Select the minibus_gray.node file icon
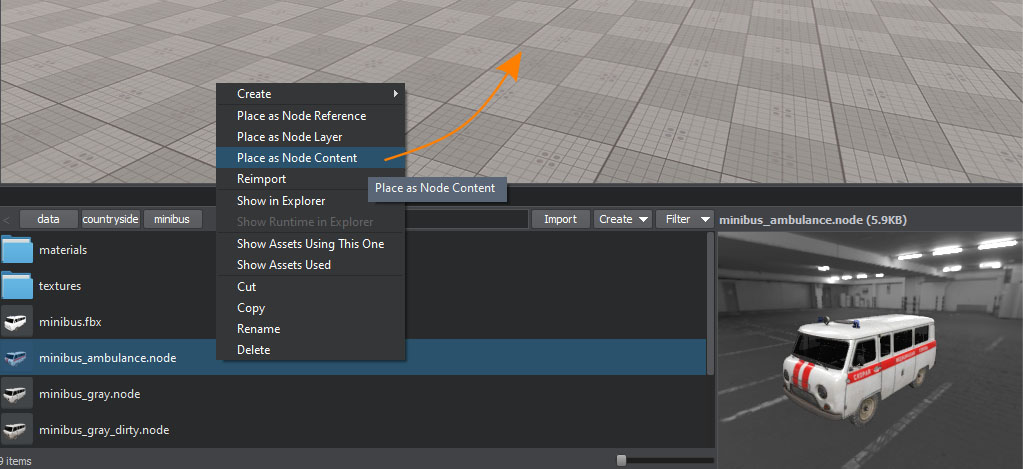 (x=17, y=394)
